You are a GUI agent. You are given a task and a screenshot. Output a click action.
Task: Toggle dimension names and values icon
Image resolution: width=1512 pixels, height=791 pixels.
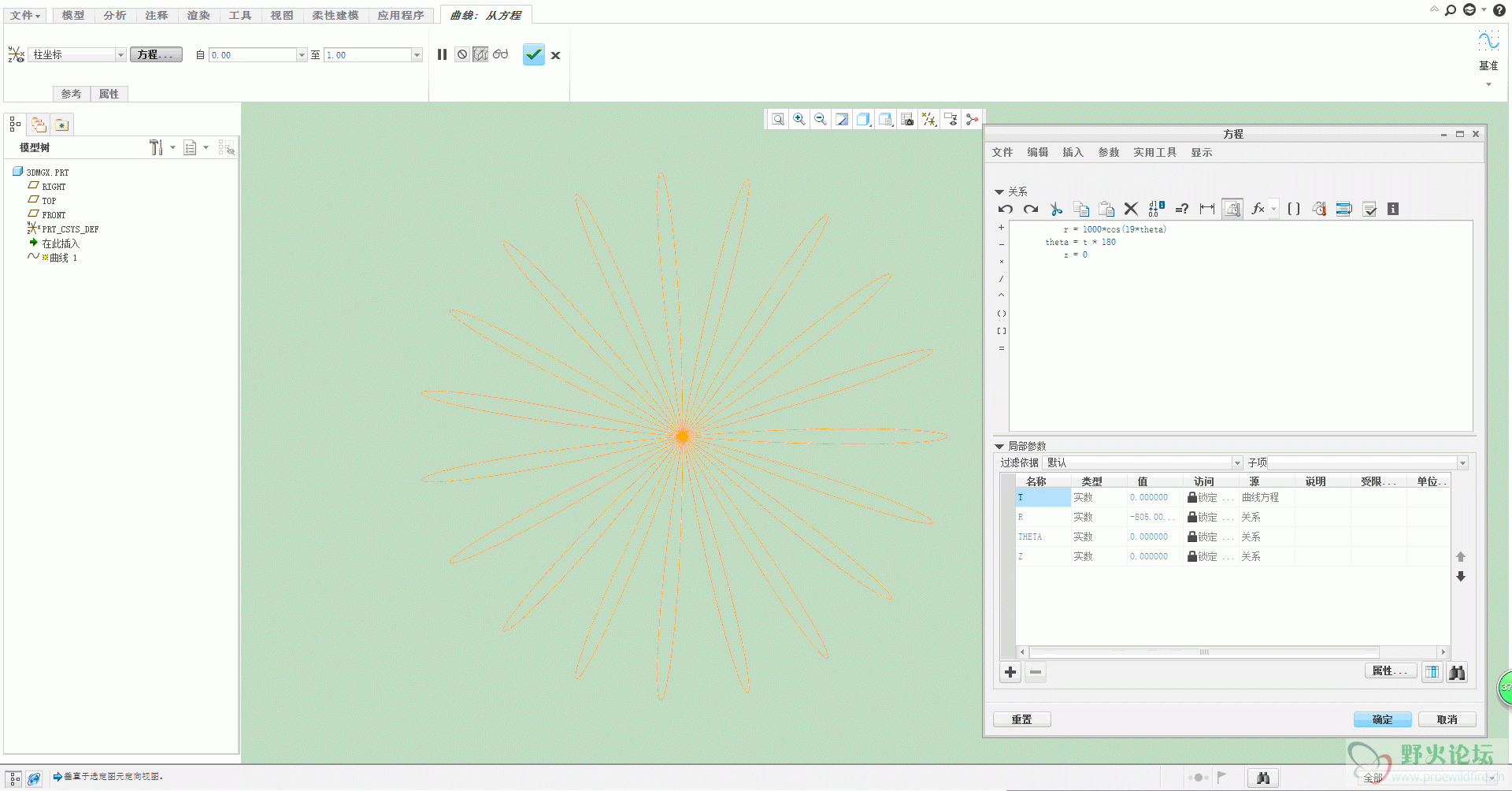pos(1156,209)
